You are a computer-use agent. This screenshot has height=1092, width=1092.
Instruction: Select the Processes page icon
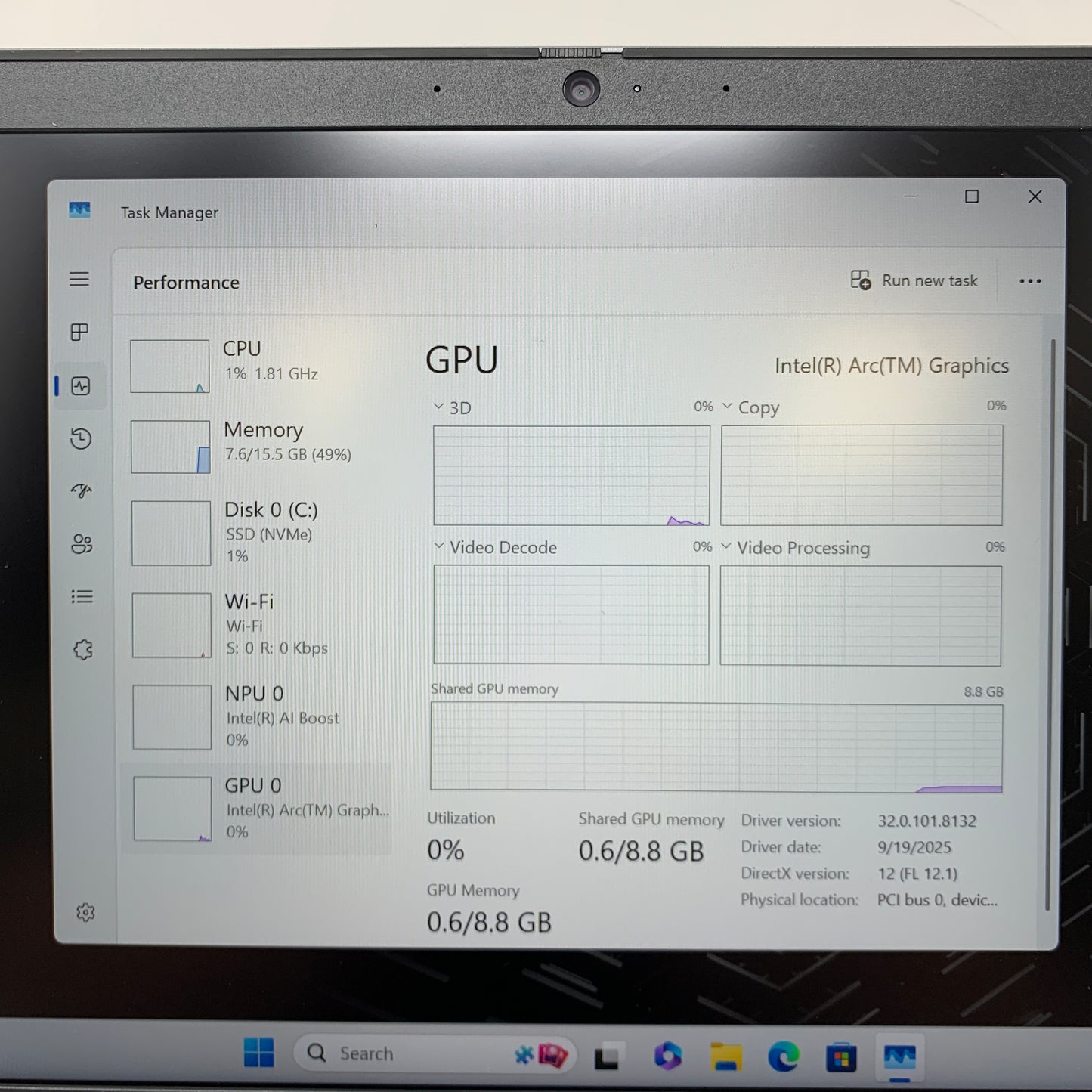point(79,333)
